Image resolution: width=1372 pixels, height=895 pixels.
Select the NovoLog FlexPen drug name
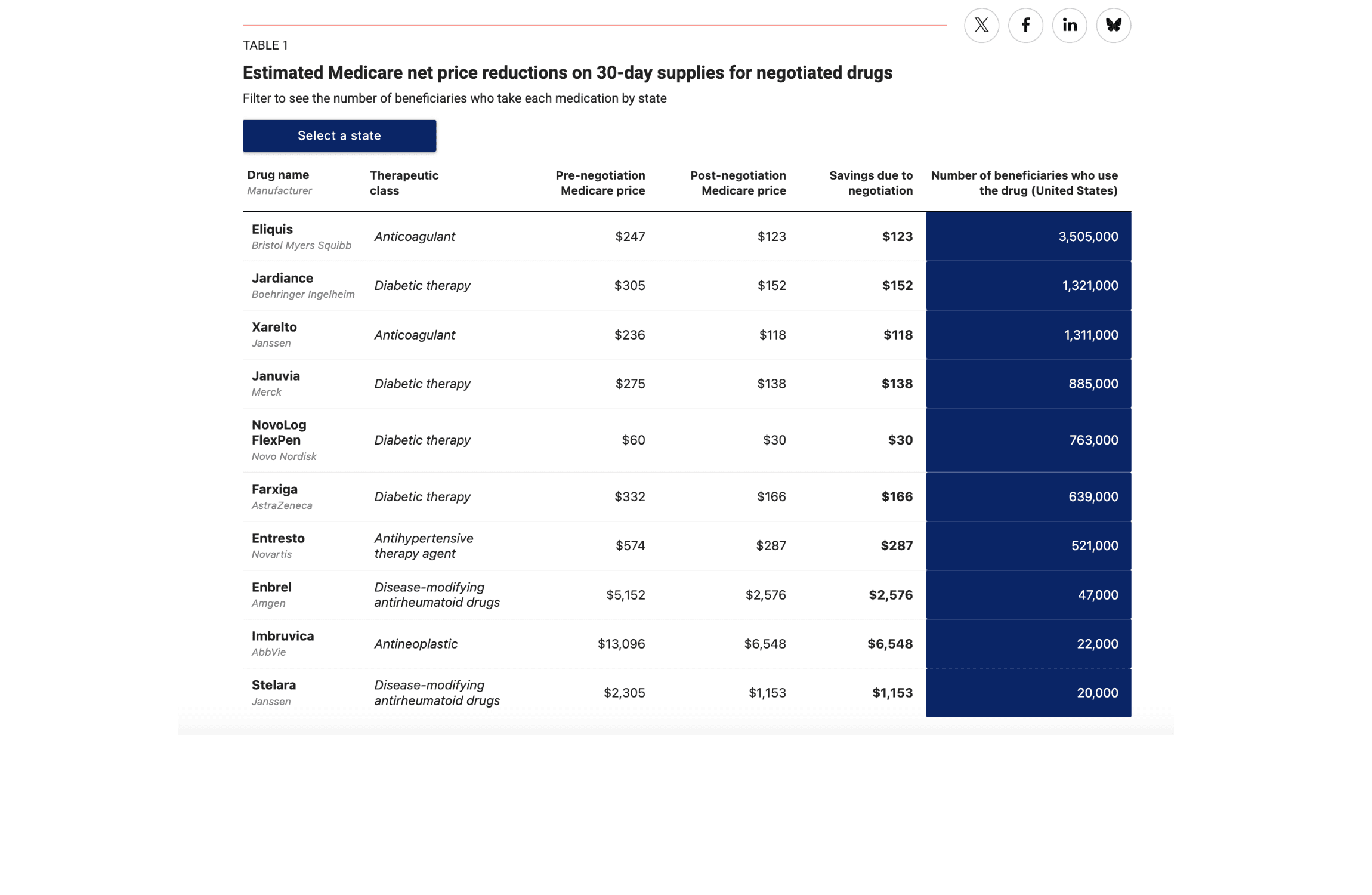pyautogui.click(x=279, y=433)
